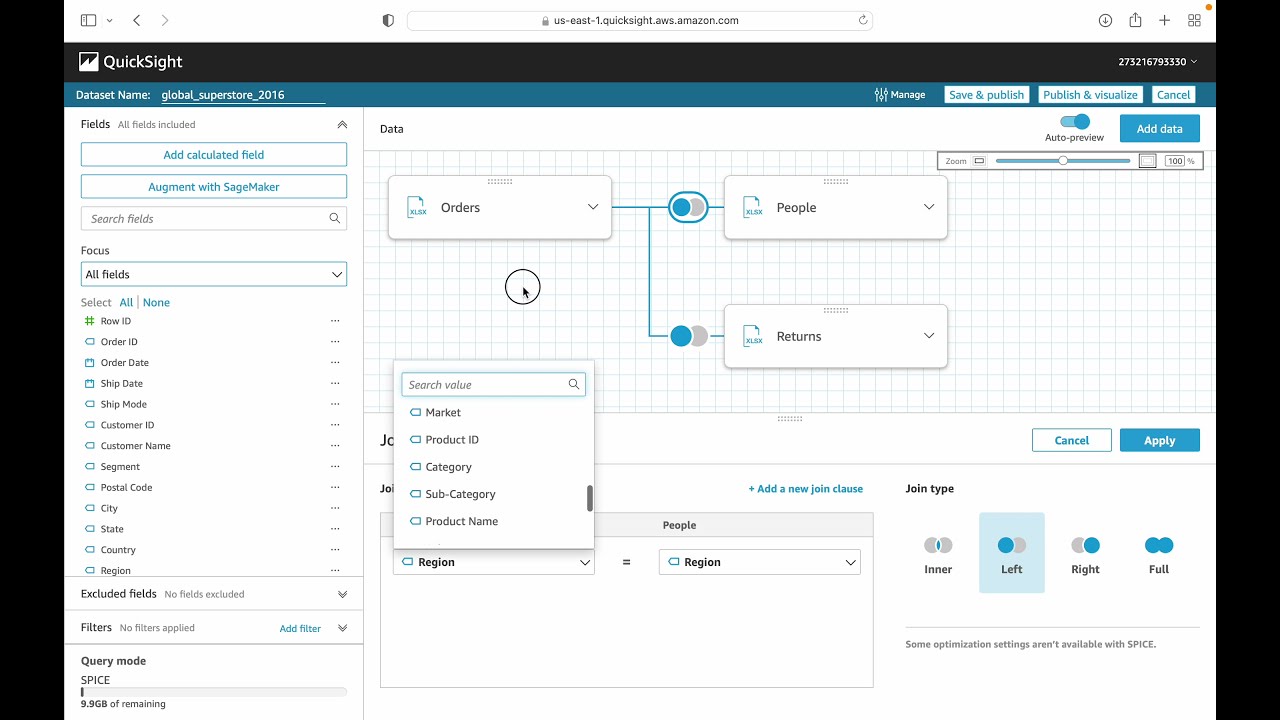Show the tab overview grid icon
This screenshot has height=720, width=1280.
[1194, 20]
